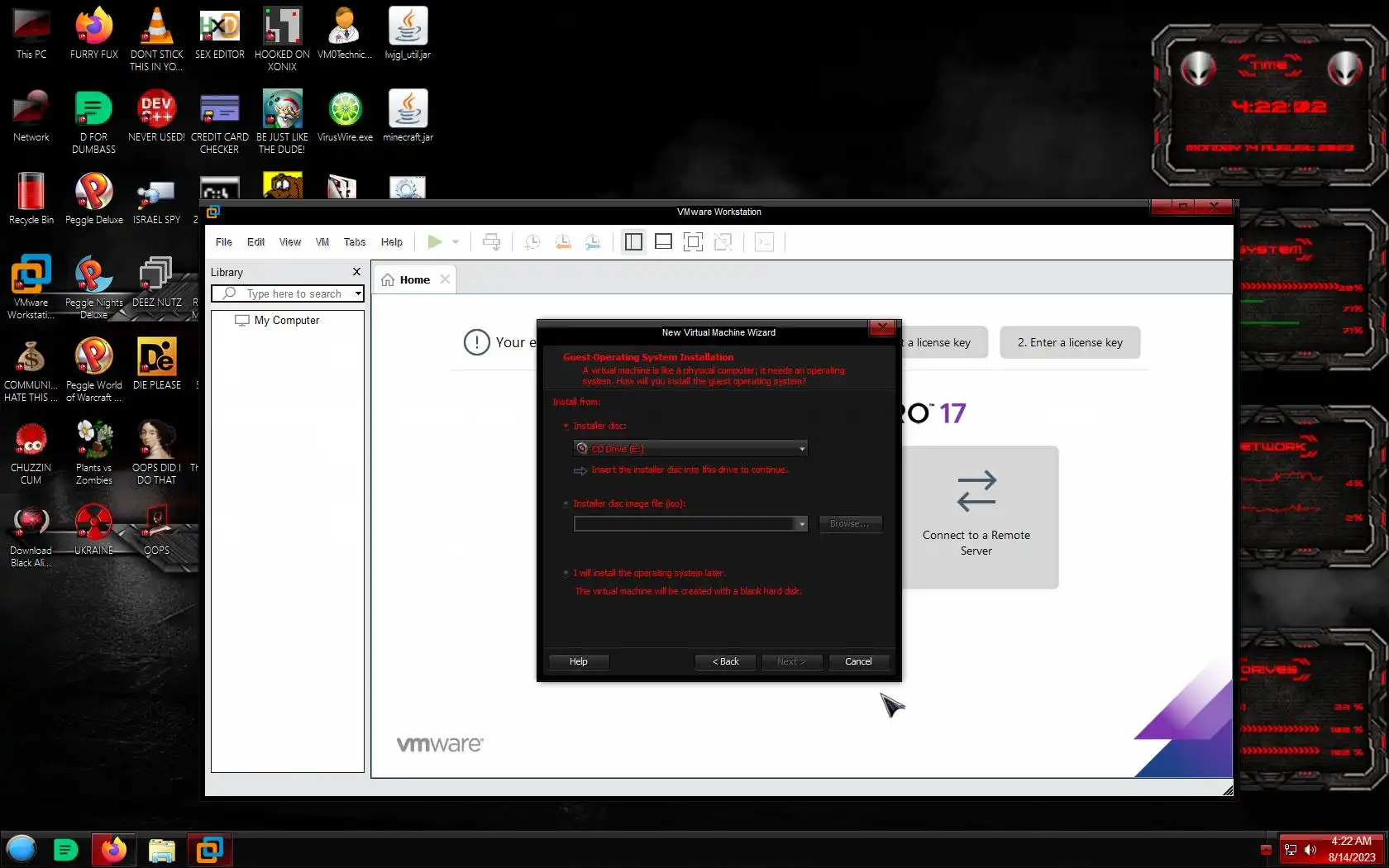Click the Take Snapshot clock icon
The height and width of the screenshot is (868, 1389).
[x=532, y=242]
